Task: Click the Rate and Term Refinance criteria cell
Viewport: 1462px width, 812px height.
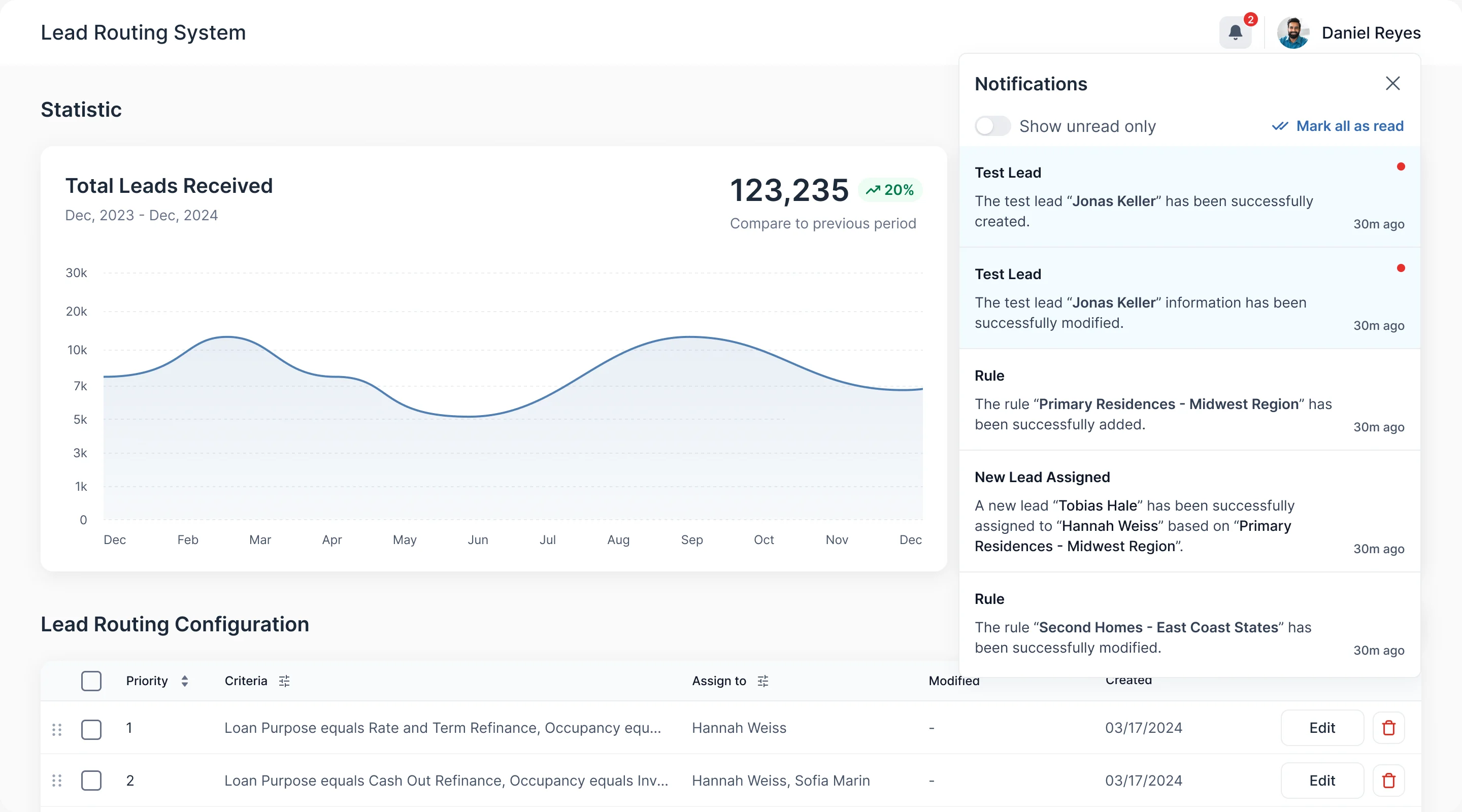Action: [443, 728]
